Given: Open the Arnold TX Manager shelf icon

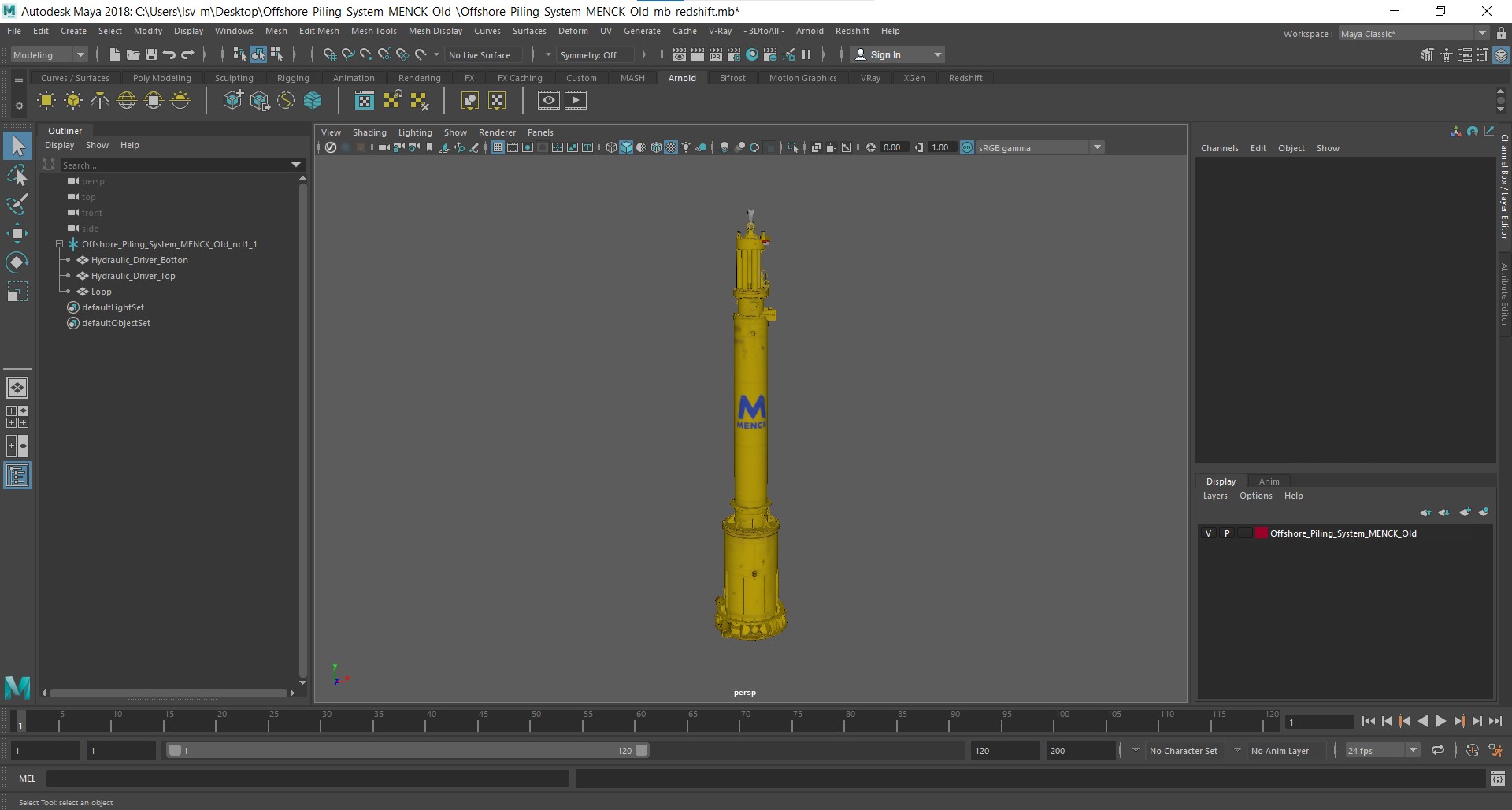Looking at the screenshot, I should click(x=364, y=101).
